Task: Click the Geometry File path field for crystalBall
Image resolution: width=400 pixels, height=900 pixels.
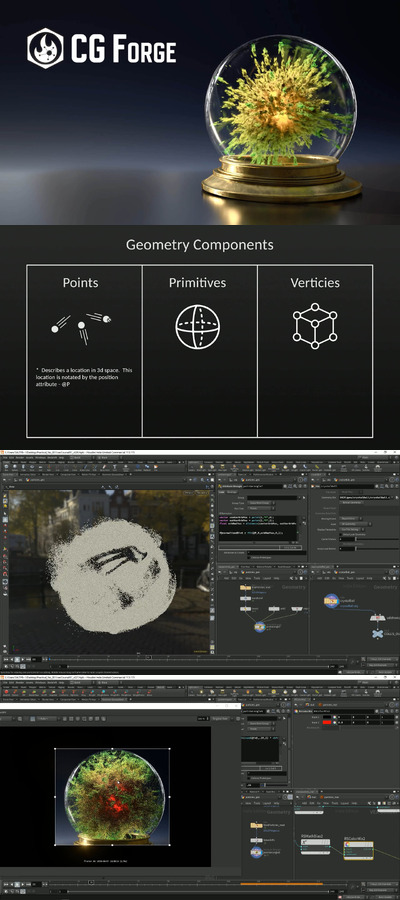Action: tap(363, 497)
